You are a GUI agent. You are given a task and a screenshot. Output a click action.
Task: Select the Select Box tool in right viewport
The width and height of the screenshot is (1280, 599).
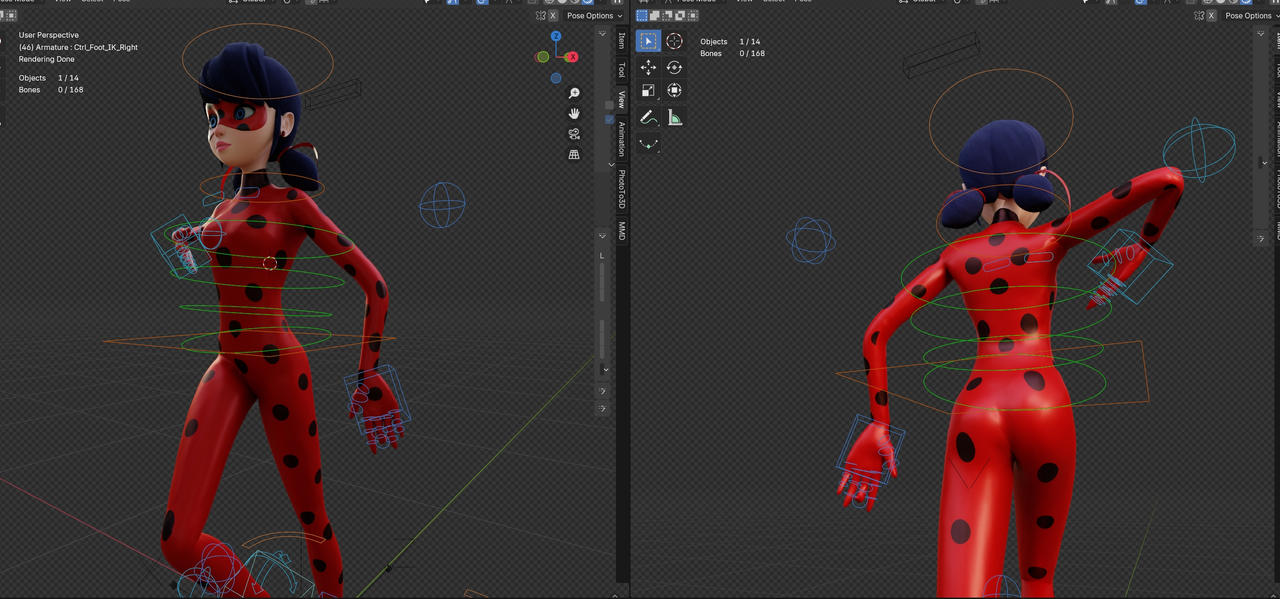coord(648,41)
